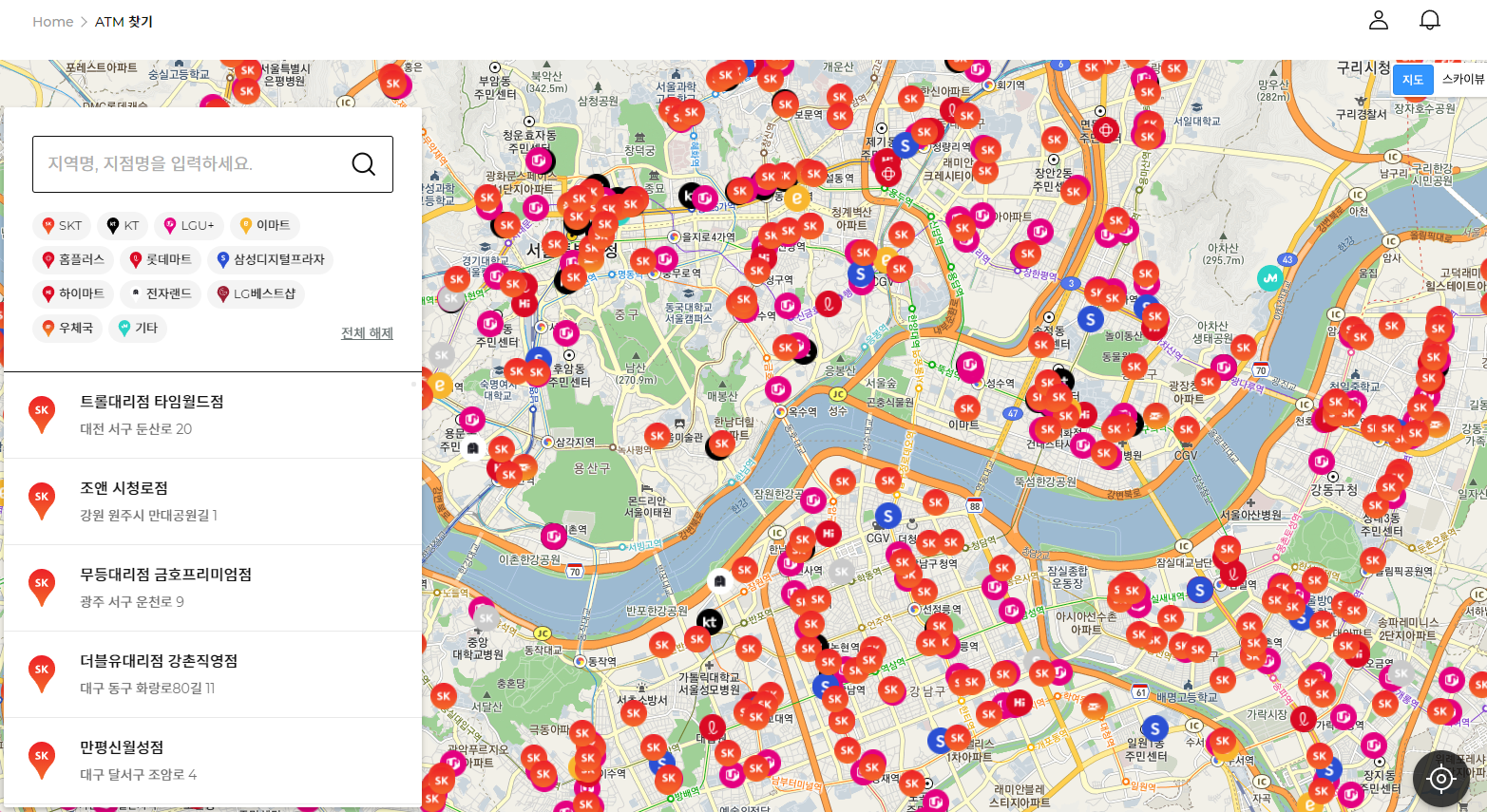Toggle the LGU+ filter chip

[189, 225]
